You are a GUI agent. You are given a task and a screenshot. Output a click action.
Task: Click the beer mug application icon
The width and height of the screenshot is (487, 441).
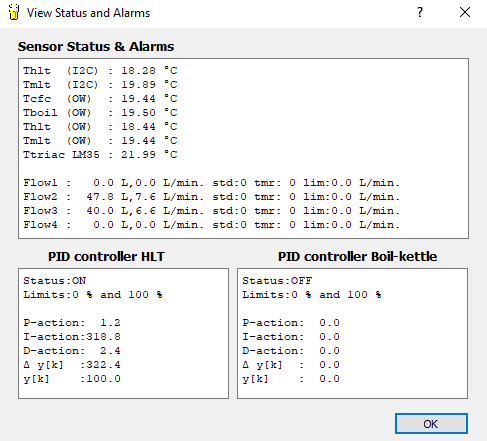14,12
